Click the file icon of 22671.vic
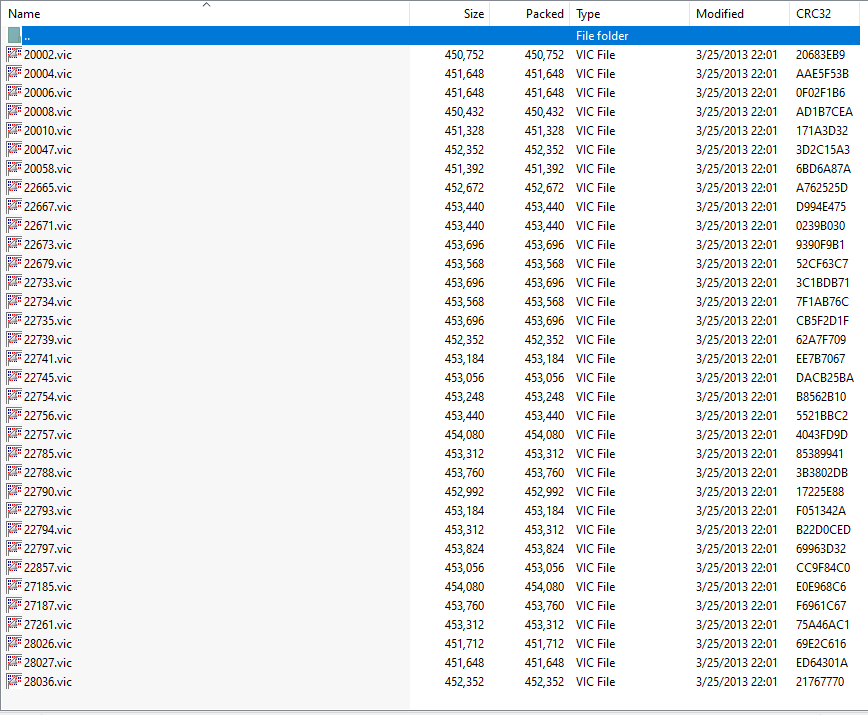 click(x=14, y=225)
